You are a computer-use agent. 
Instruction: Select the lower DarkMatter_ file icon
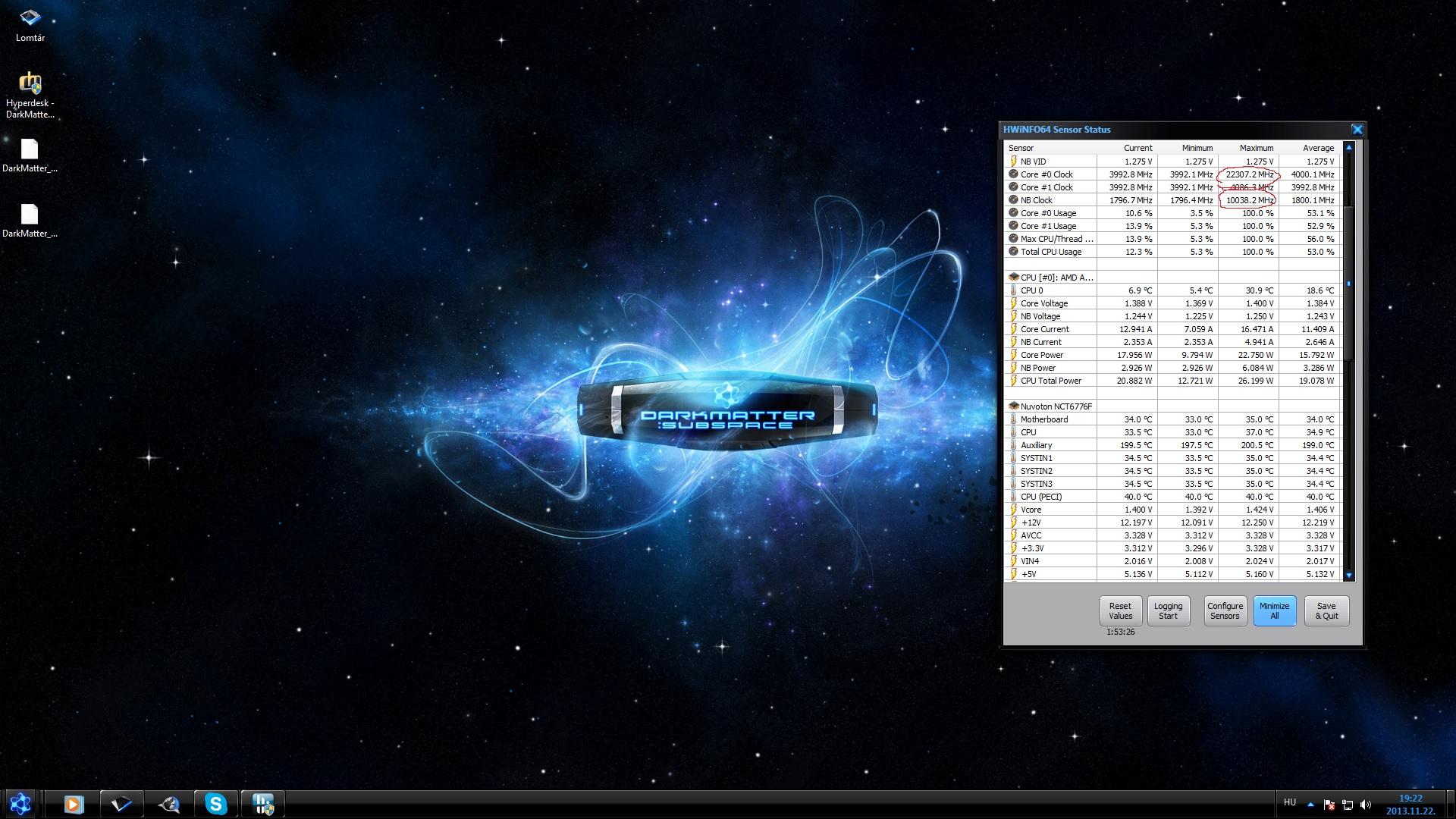pos(30,221)
